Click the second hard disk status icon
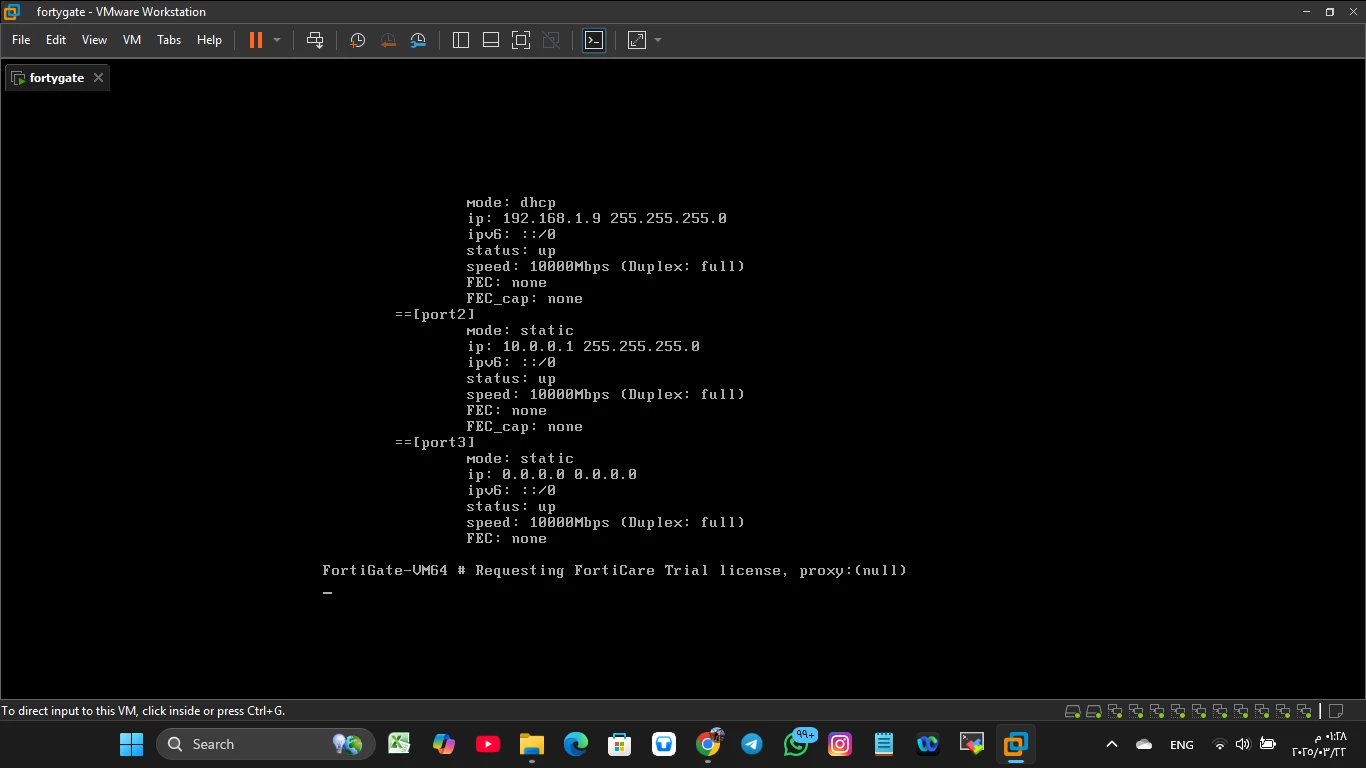1366x768 pixels. pos(1094,711)
